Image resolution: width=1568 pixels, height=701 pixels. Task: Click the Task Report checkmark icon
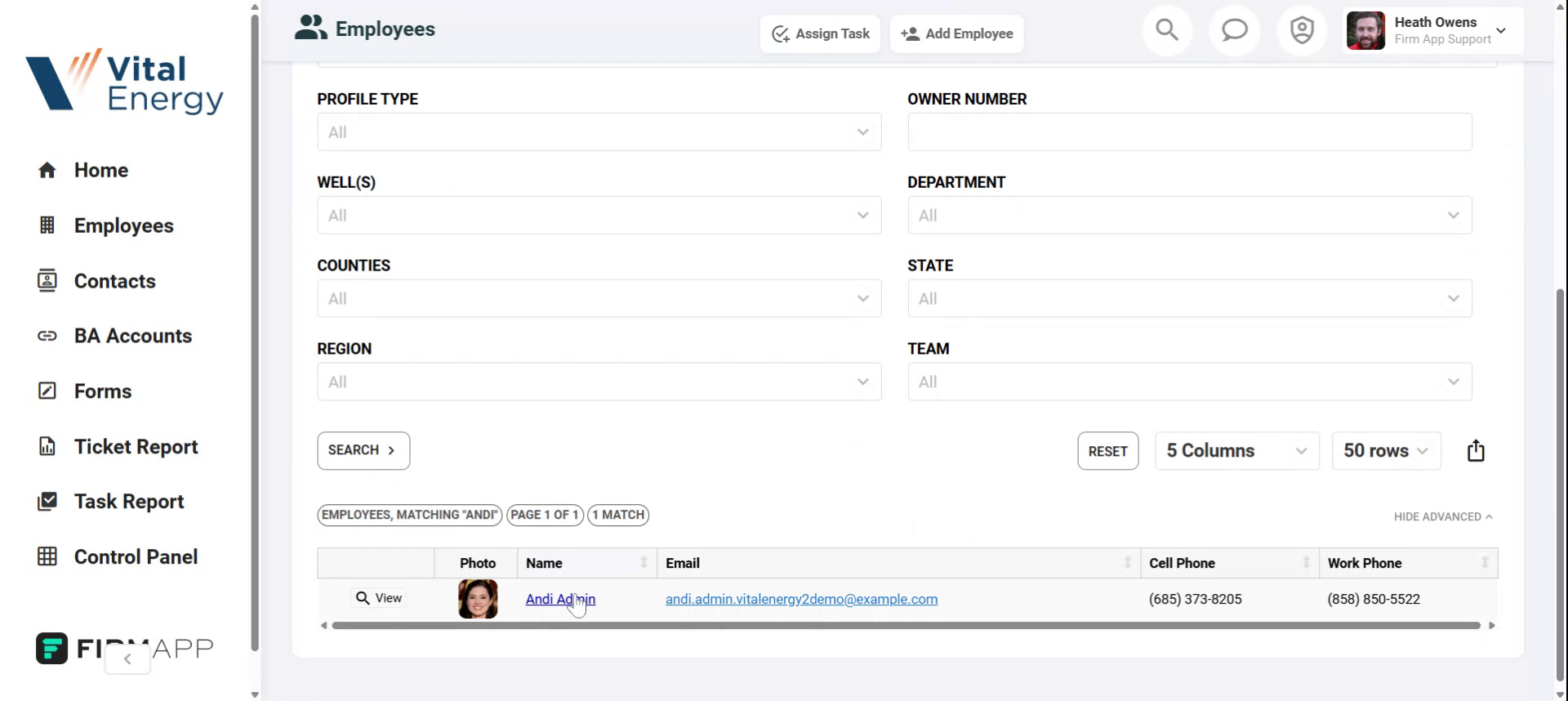pyautogui.click(x=47, y=501)
